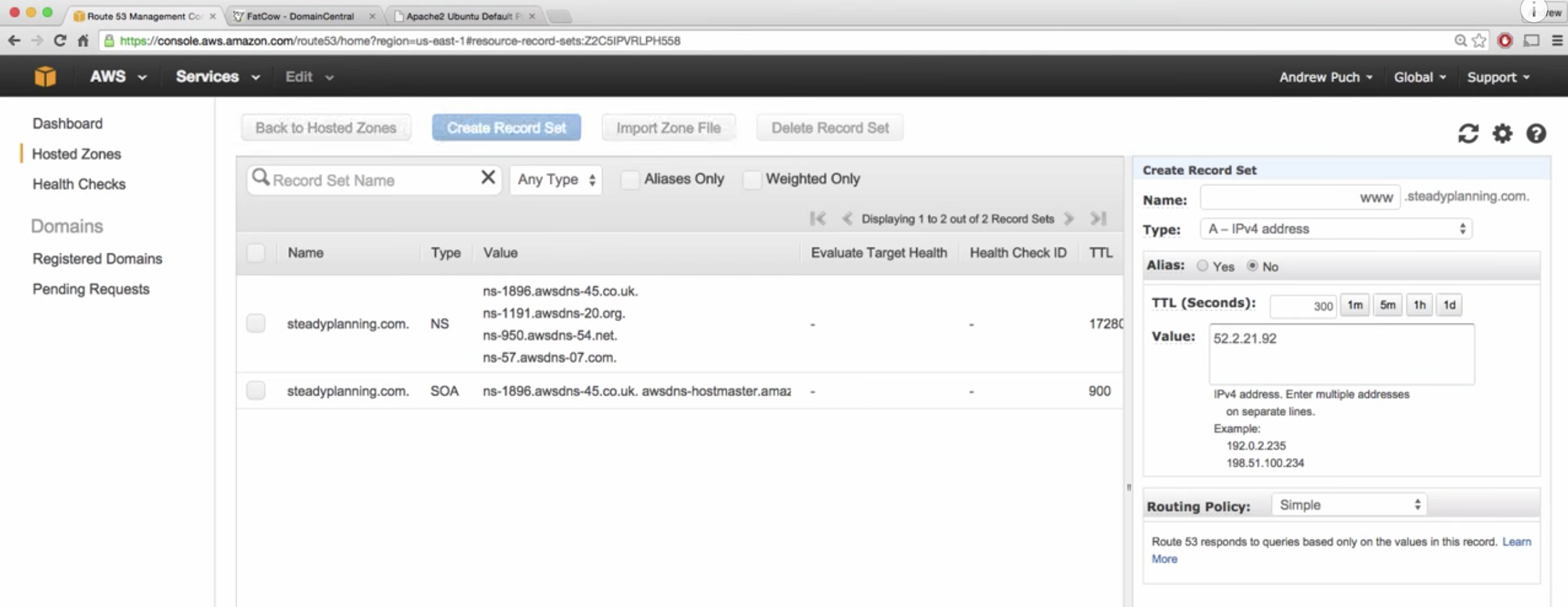Open Dashboard in the sidebar
The width and height of the screenshot is (1568, 607).
pos(67,123)
